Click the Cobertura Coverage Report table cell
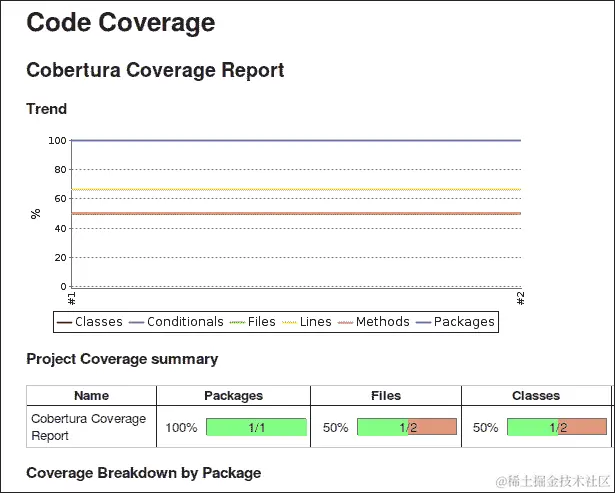615x493 pixels. [91, 427]
